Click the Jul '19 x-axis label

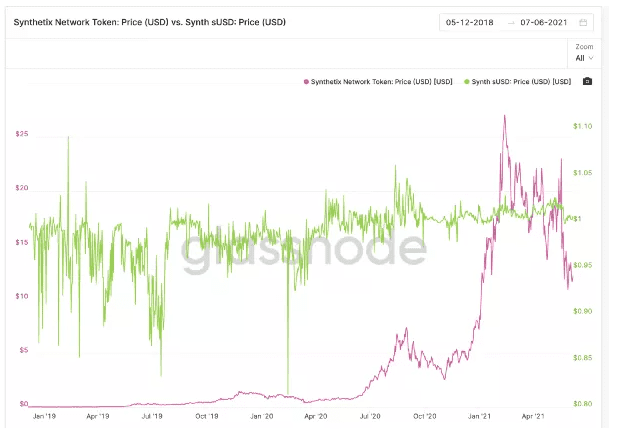pos(153,416)
